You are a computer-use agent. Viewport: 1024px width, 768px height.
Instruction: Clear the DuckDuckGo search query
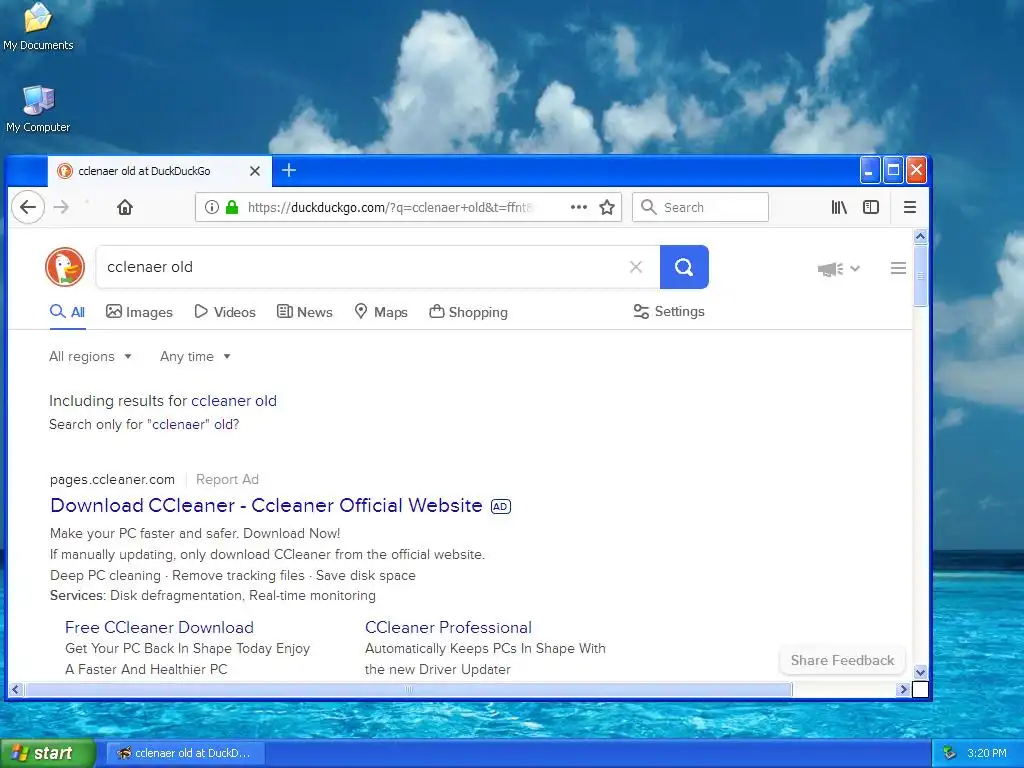point(635,266)
